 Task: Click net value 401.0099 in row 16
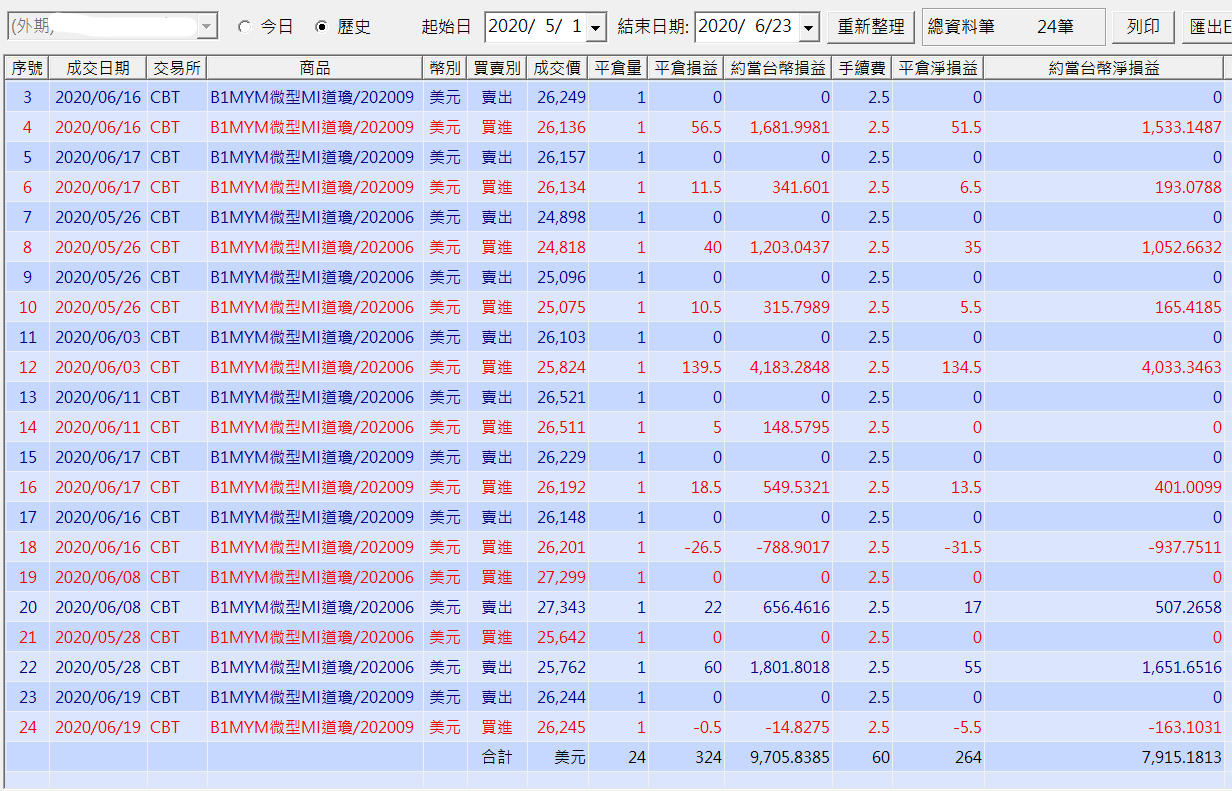(x=1188, y=487)
